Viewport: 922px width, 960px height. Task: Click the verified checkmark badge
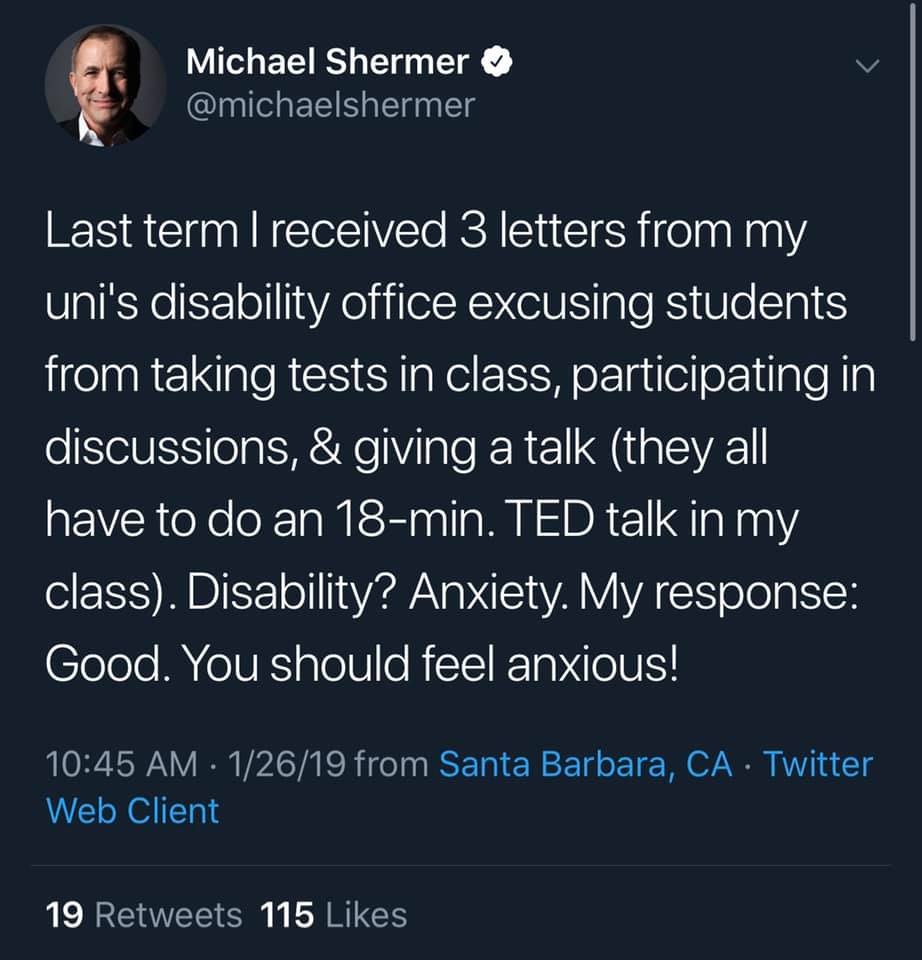pos(498,63)
